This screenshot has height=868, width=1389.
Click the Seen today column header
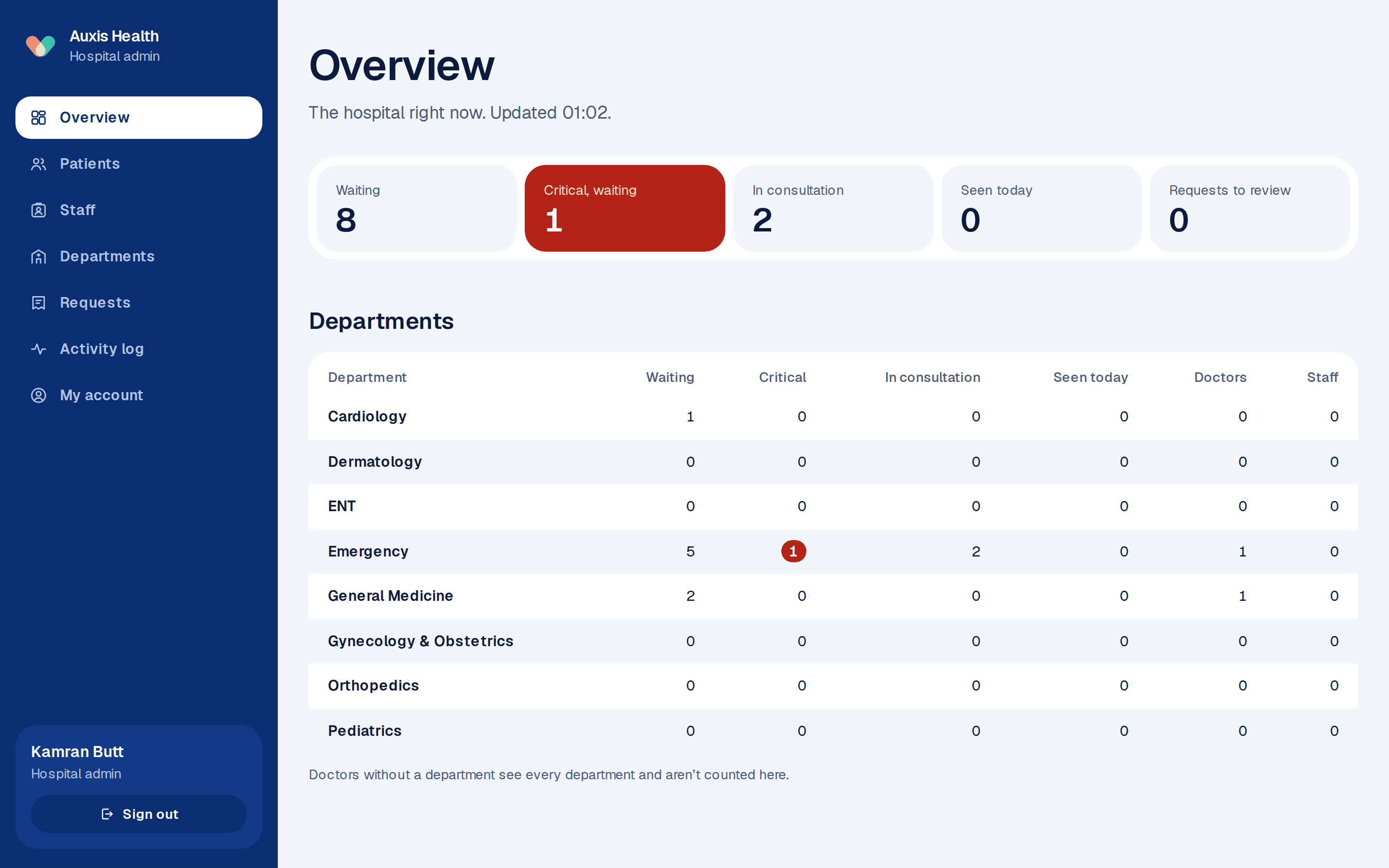tap(1090, 377)
